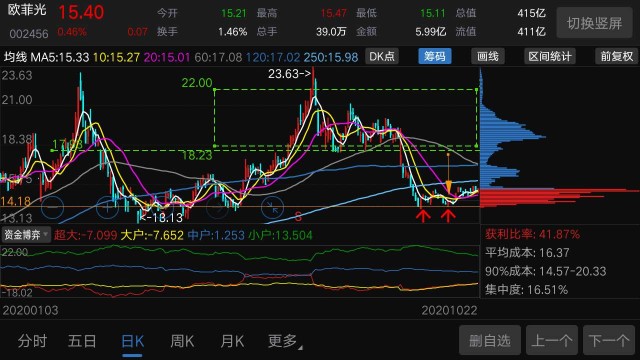The image size is (640, 360).
Task: Toggle the DK点 indicator
Action: click(x=382, y=56)
